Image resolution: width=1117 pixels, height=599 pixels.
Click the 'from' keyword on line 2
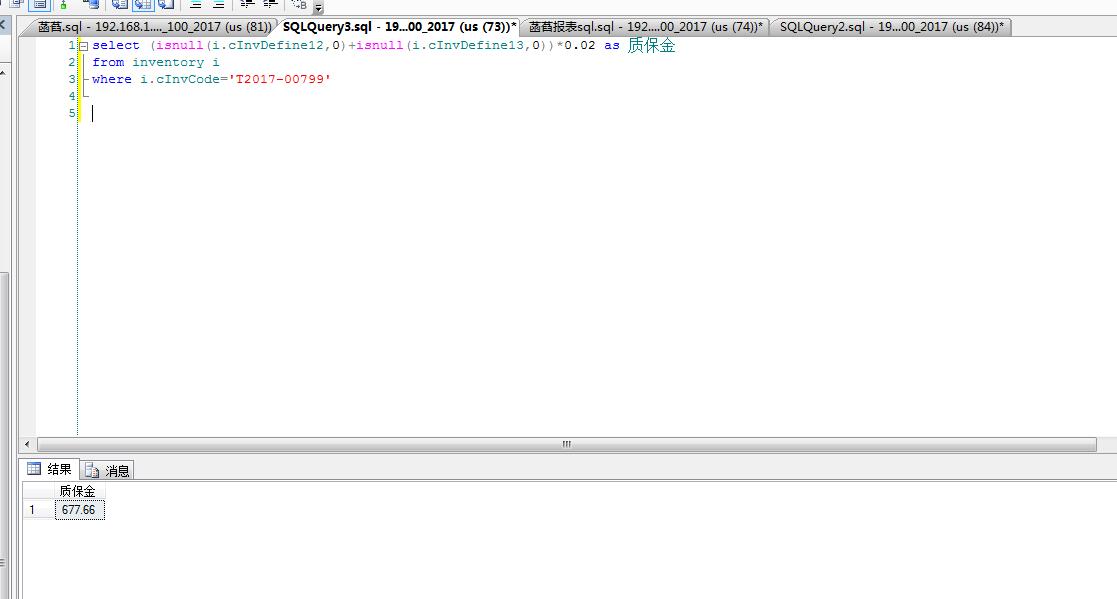click(x=108, y=63)
